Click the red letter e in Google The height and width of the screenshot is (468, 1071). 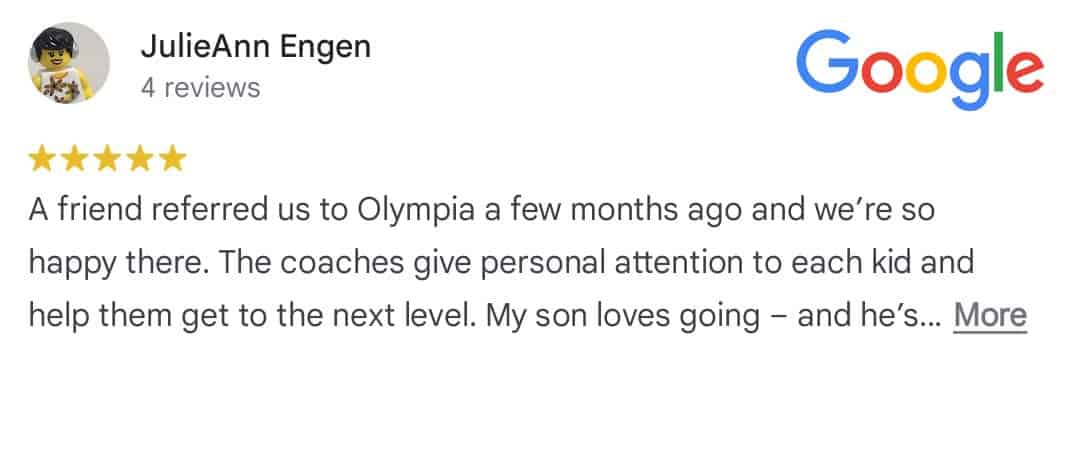[1027, 72]
